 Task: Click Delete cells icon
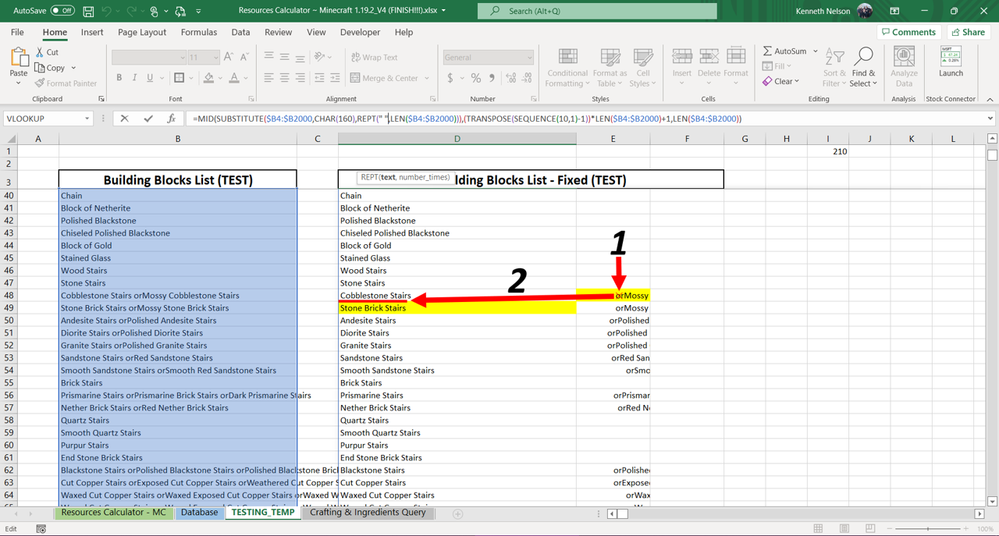point(708,57)
